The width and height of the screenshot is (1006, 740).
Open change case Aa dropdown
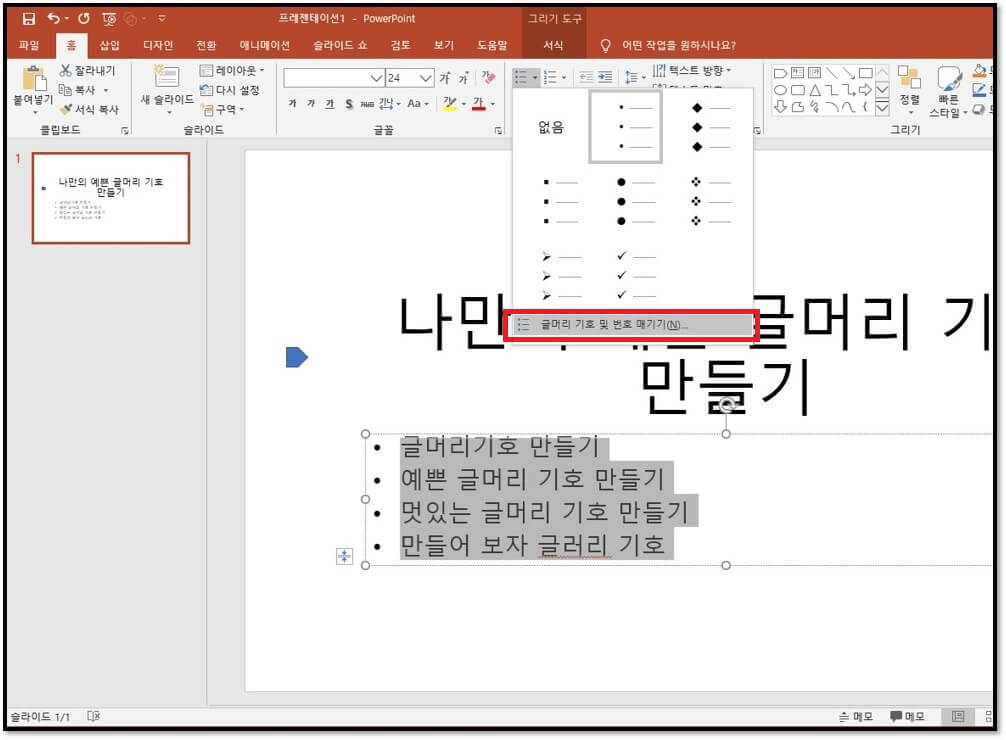pyautogui.click(x=418, y=103)
